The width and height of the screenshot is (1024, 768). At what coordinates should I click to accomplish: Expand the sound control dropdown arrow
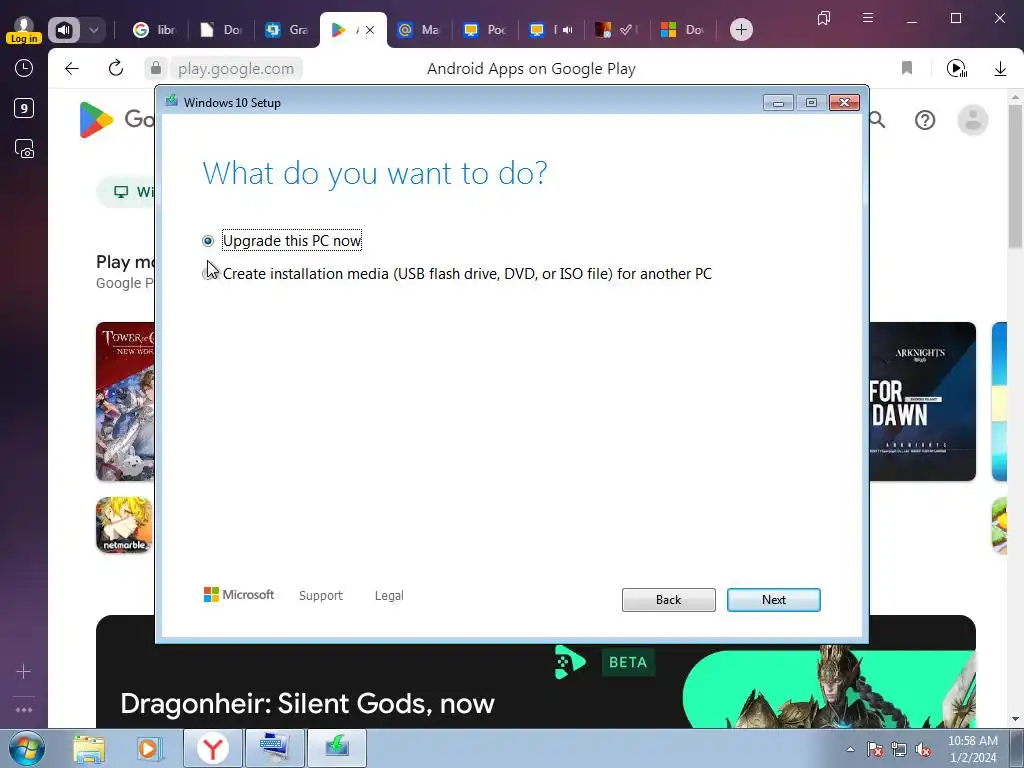click(x=93, y=30)
